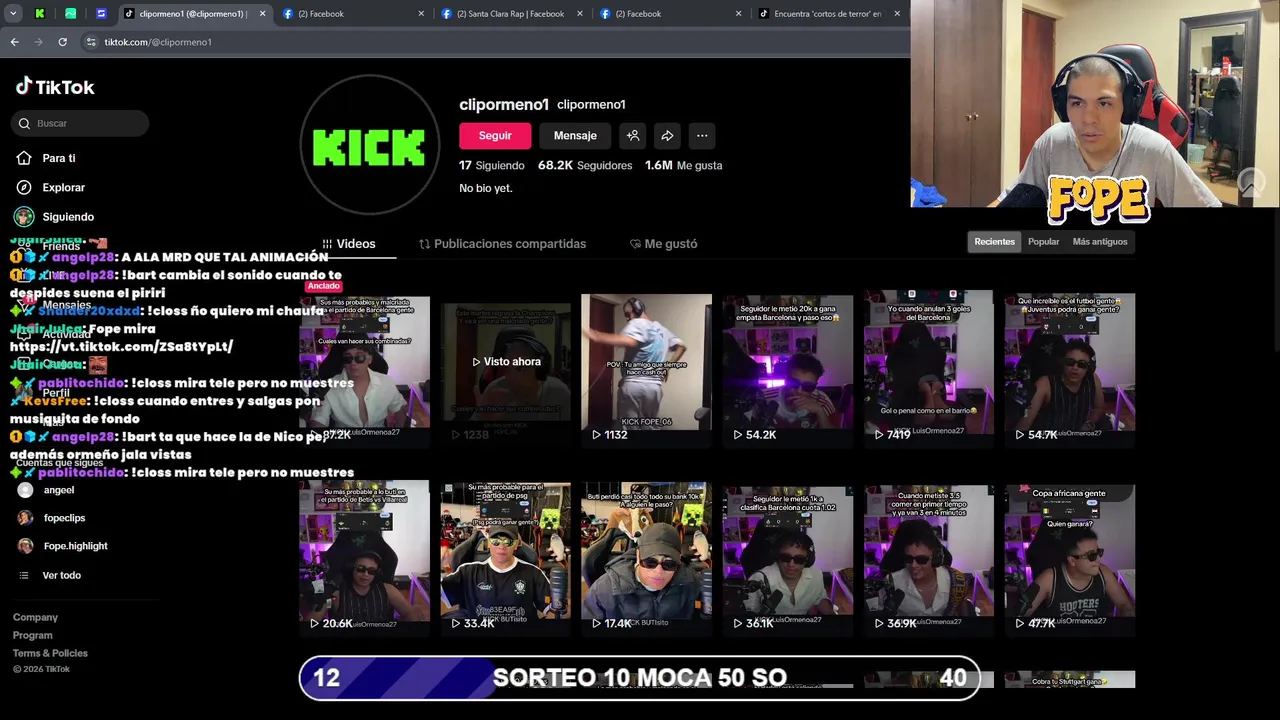Viewport: 1280px width, 720px height.
Task: Open the video with 20.6K views
Action: (x=364, y=558)
